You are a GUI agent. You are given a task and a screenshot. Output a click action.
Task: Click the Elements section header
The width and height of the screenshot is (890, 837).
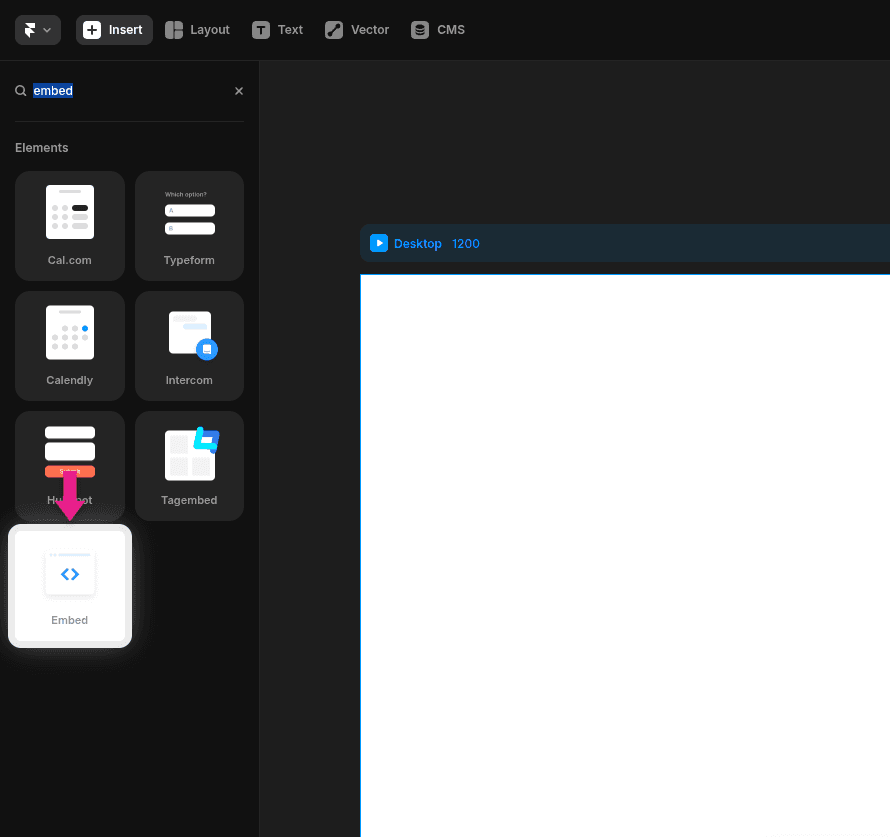(x=41, y=147)
